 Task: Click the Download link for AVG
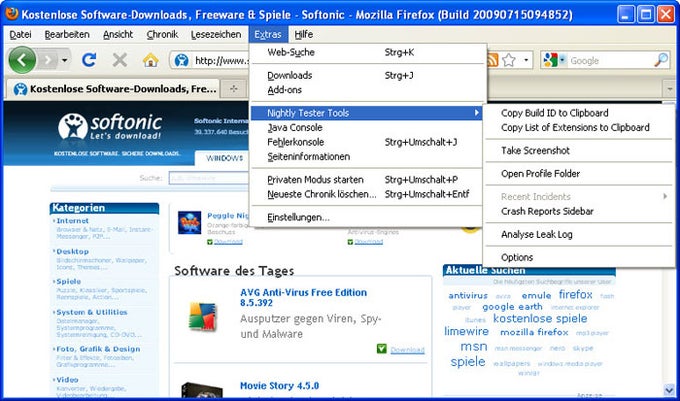407,350
